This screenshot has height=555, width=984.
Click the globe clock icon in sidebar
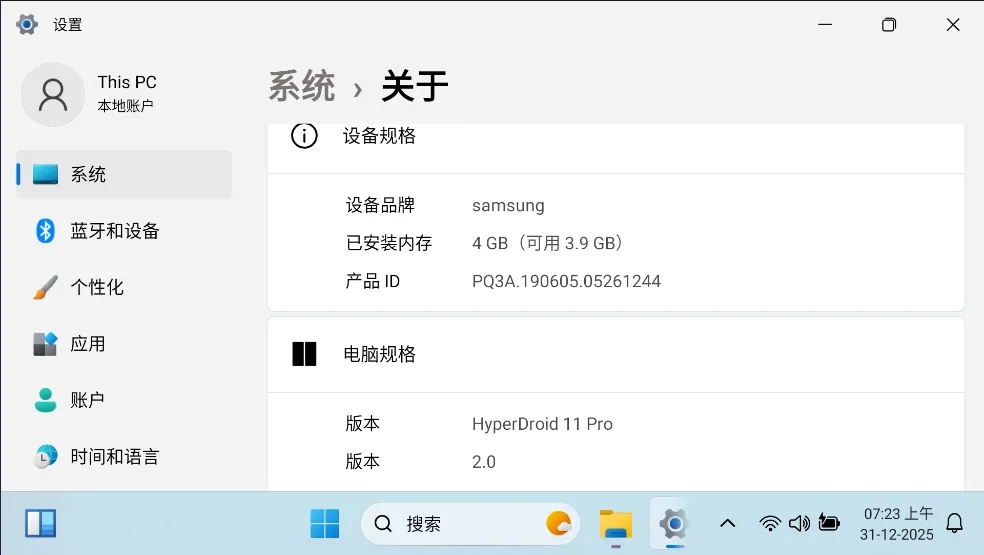coord(45,456)
